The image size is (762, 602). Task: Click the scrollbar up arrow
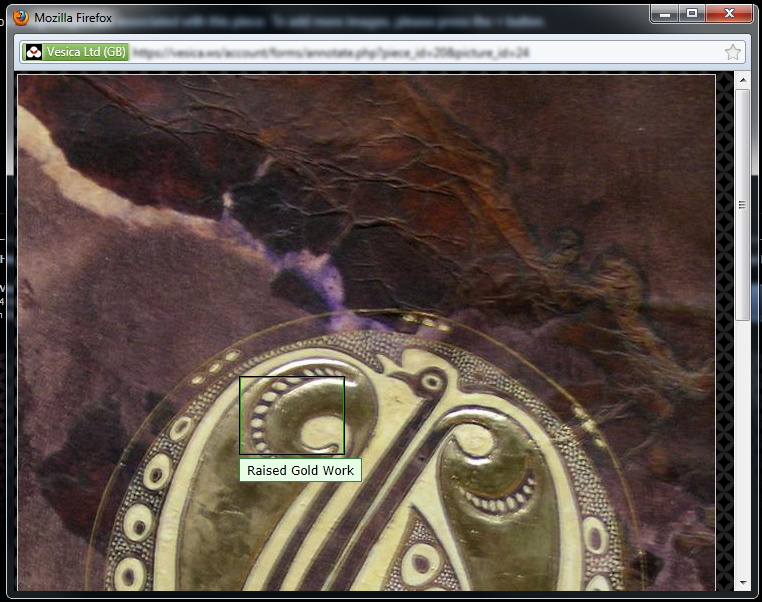(743, 80)
